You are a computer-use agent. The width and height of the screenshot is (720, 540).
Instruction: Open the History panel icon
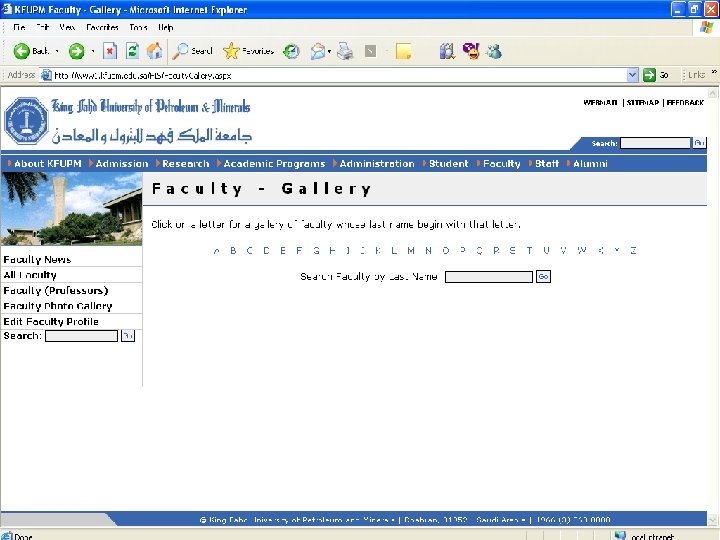[x=291, y=51]
